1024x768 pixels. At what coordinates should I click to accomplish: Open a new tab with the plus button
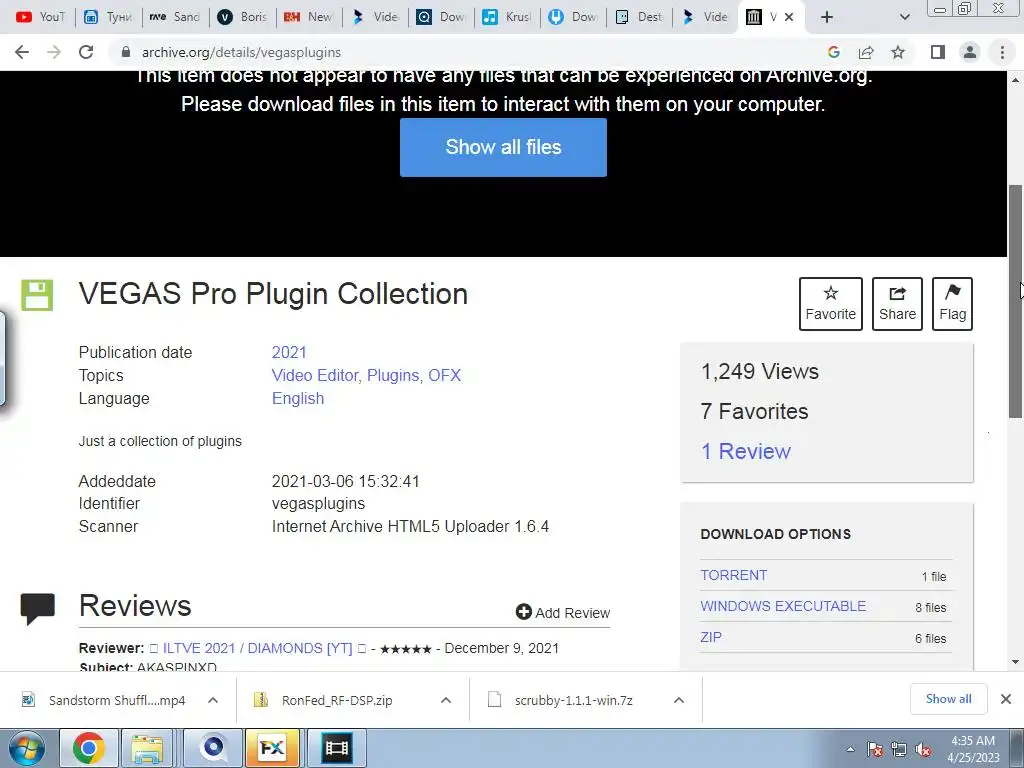click(827, 17)
